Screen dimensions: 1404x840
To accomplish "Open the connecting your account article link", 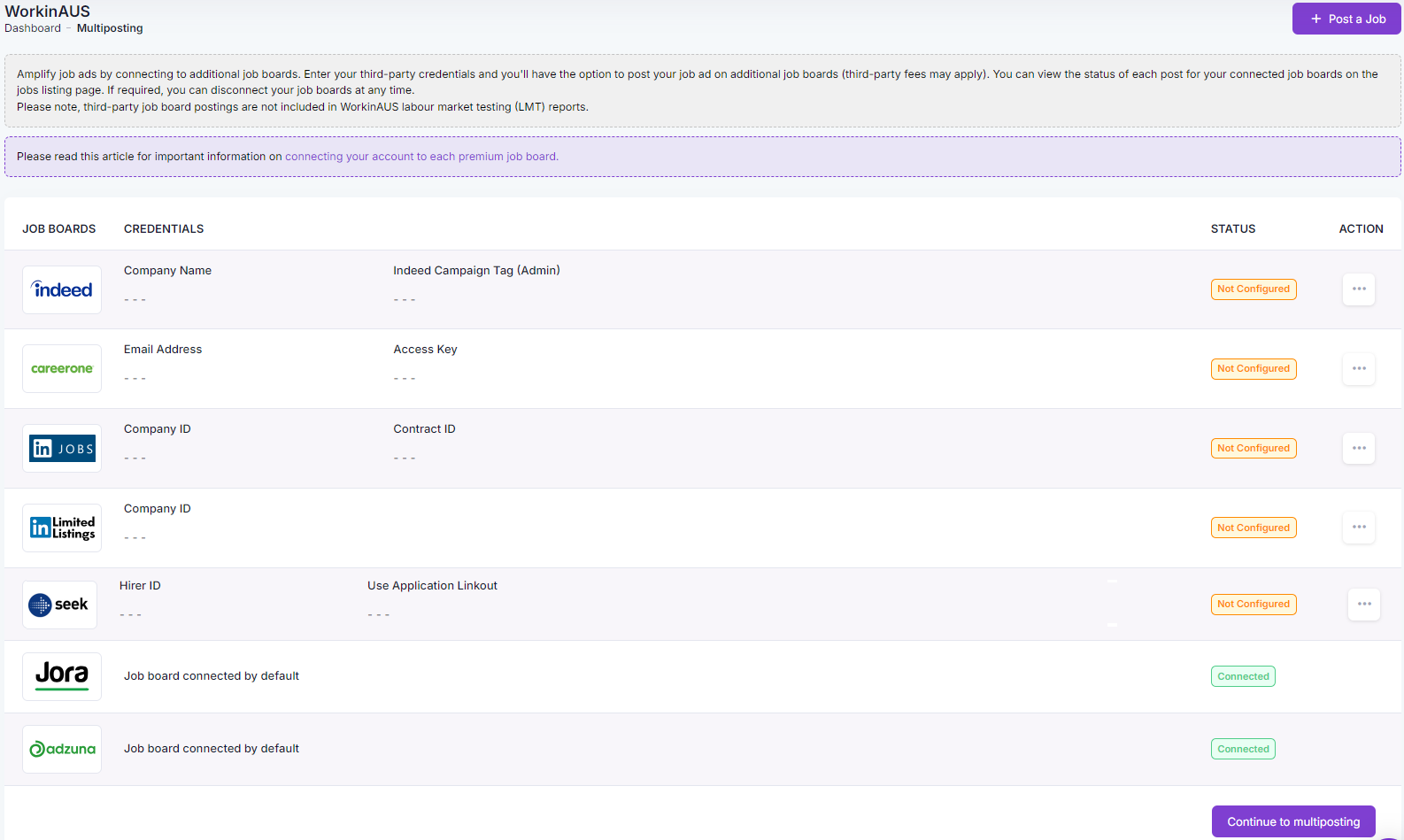I will pyautogui.click(x=421, y=157).
